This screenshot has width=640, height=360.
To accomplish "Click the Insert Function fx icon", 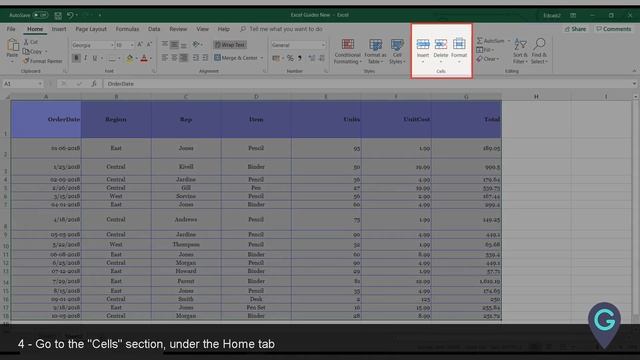I will tap(93, 84).
